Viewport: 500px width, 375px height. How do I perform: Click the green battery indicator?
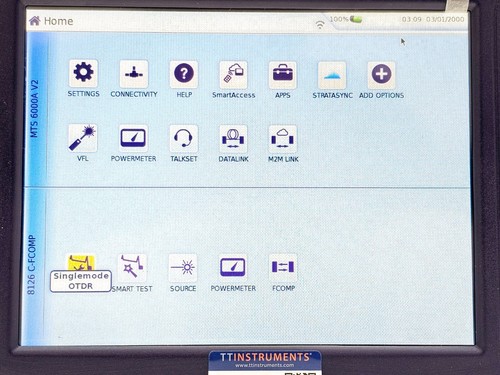click(x=356, y=19)
